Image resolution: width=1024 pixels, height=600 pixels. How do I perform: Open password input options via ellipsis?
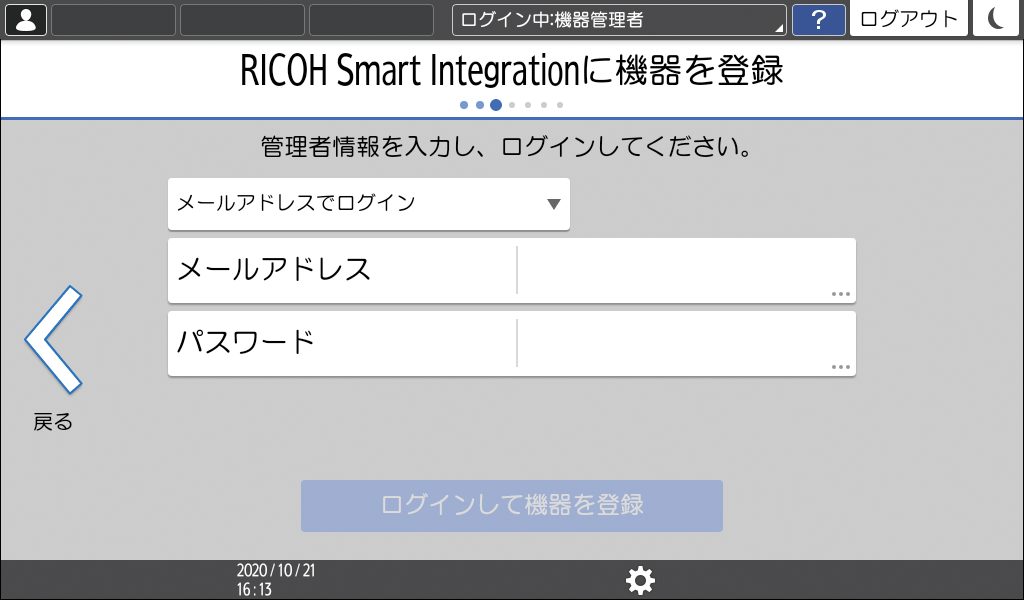pos(843,368)
